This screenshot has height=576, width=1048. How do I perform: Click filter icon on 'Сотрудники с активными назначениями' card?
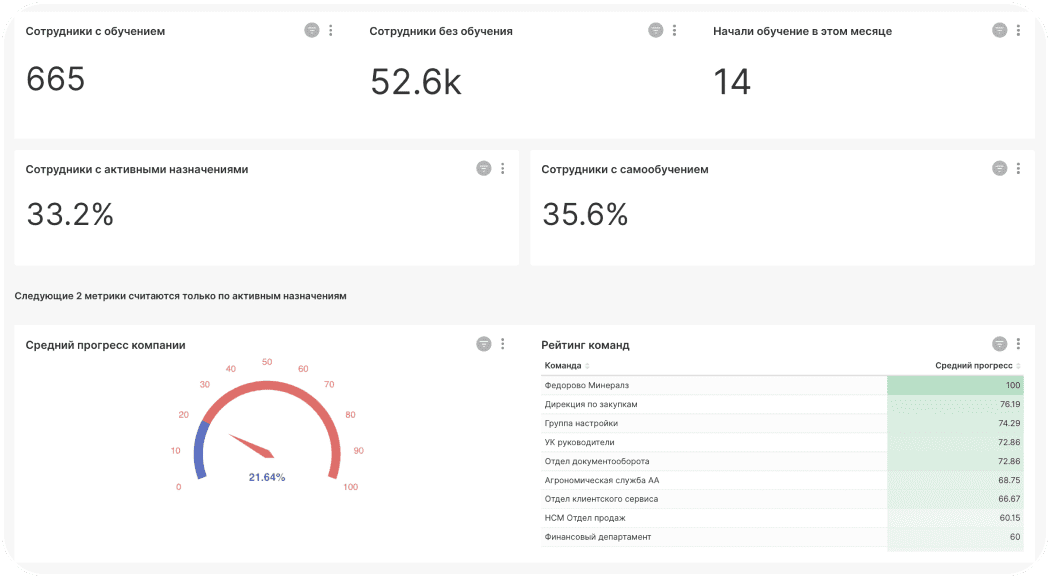(x=484, y=168)
